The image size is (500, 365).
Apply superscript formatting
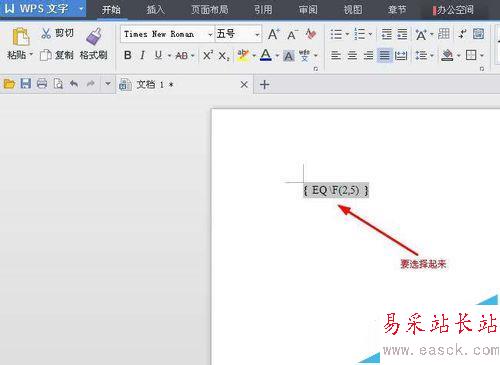(208, 55)
